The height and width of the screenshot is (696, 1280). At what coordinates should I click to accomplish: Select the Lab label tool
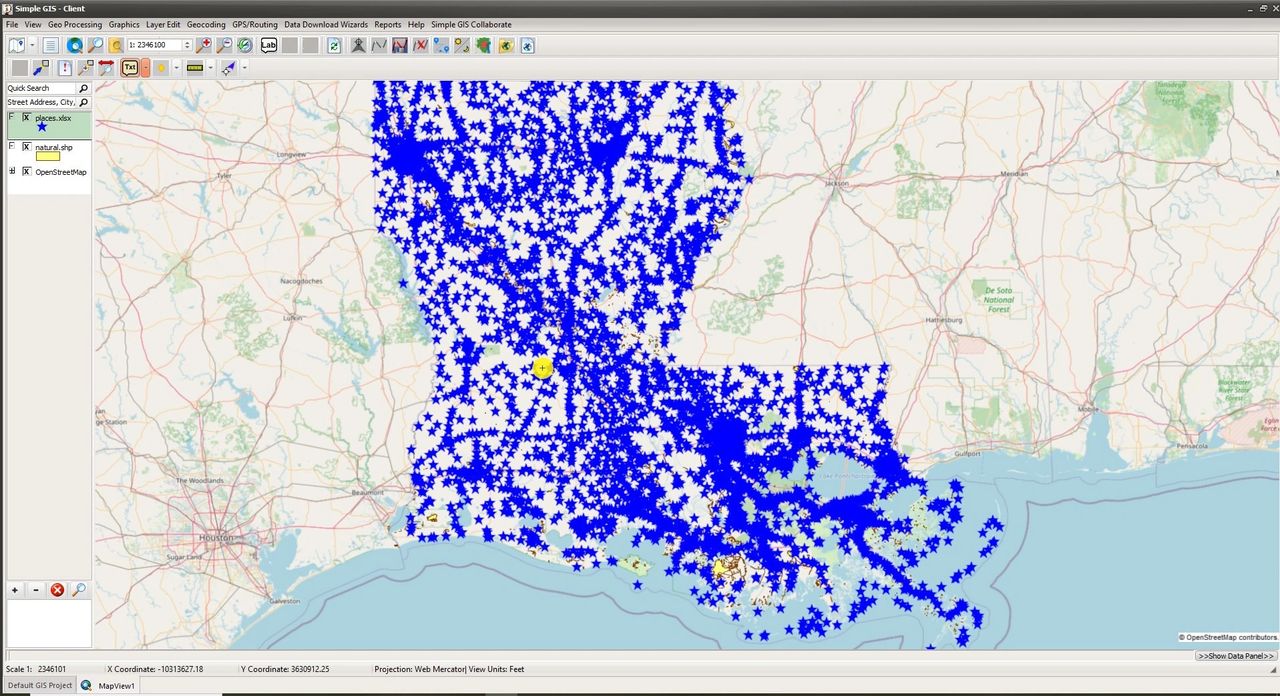coord(268,45)
